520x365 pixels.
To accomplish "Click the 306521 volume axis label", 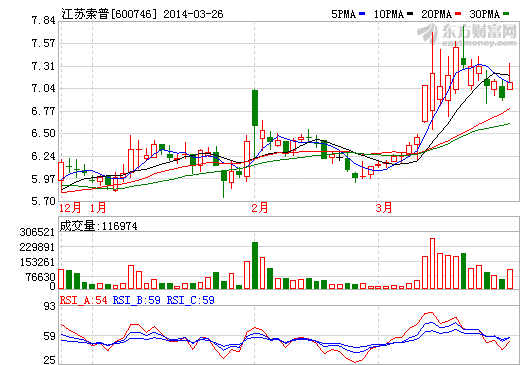I will (x=37, y=232).
